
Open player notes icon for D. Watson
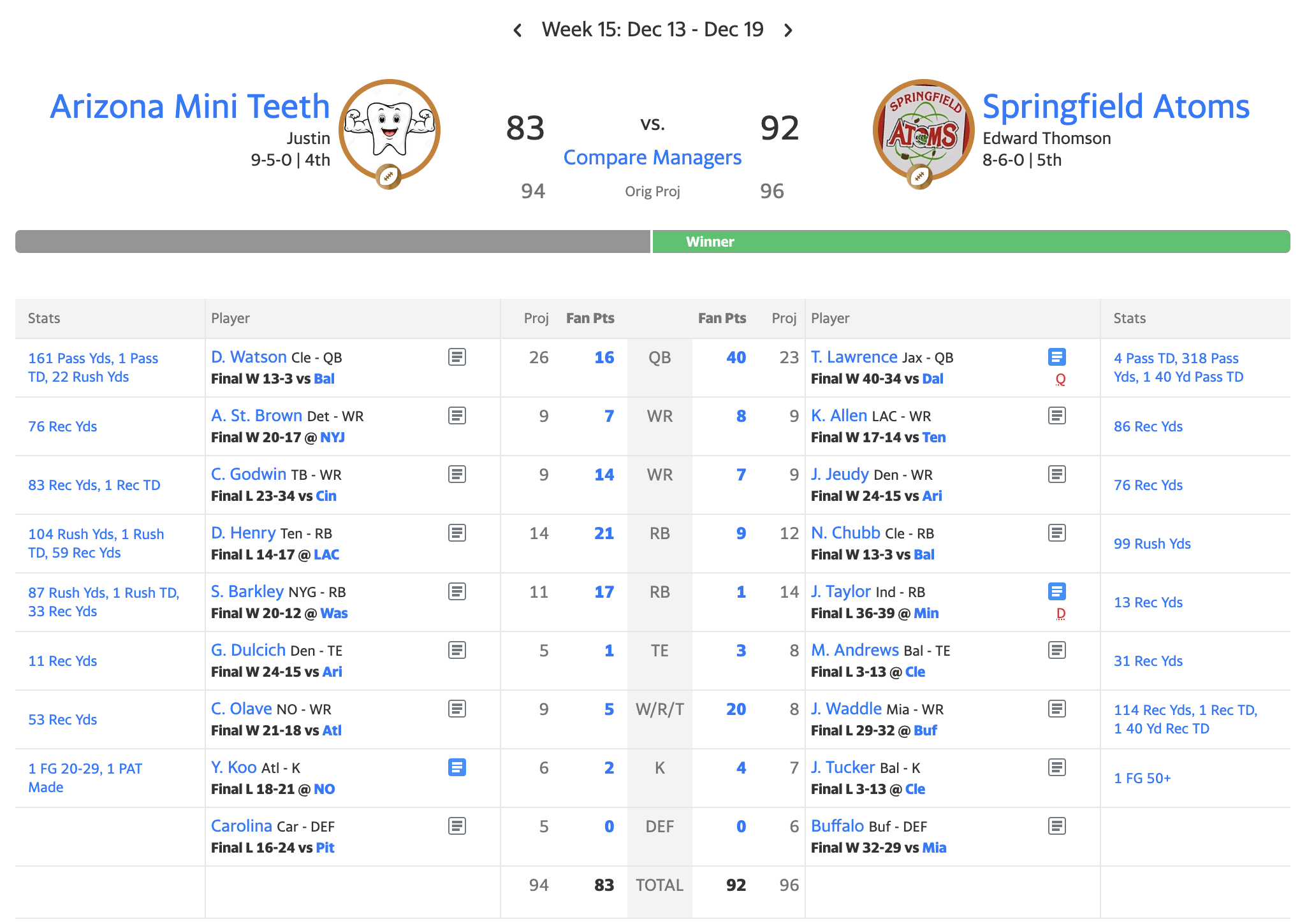pyautogui.click(x=456, y=357)
